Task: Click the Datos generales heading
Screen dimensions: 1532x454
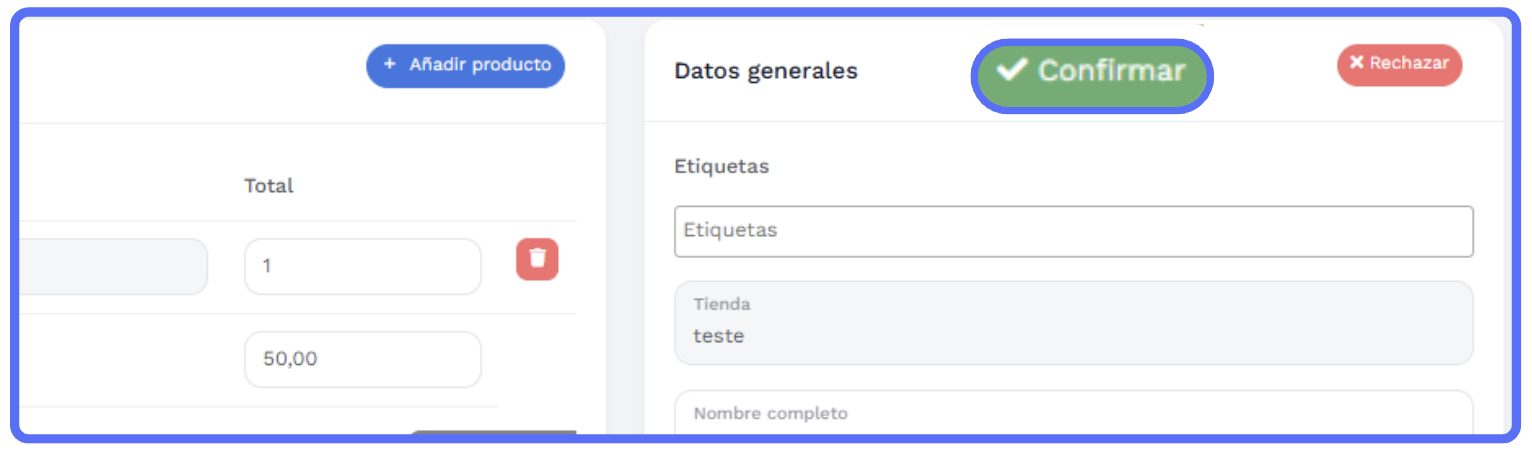Action: [765, 71]
